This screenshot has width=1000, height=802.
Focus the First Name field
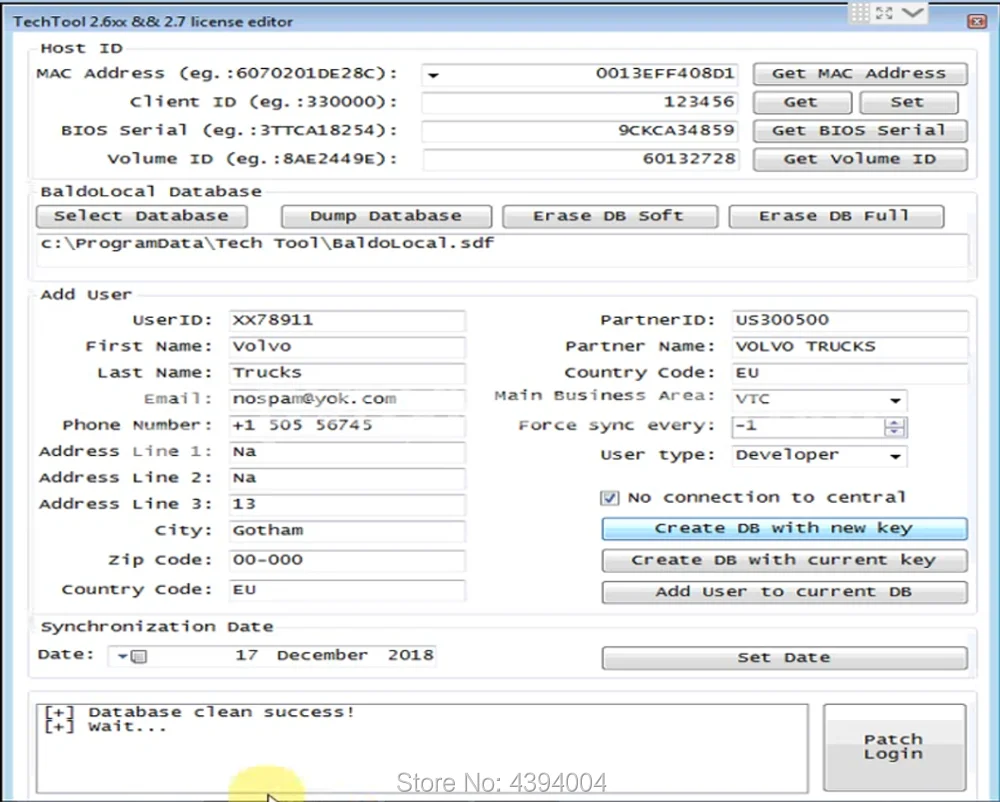point(347,346)
